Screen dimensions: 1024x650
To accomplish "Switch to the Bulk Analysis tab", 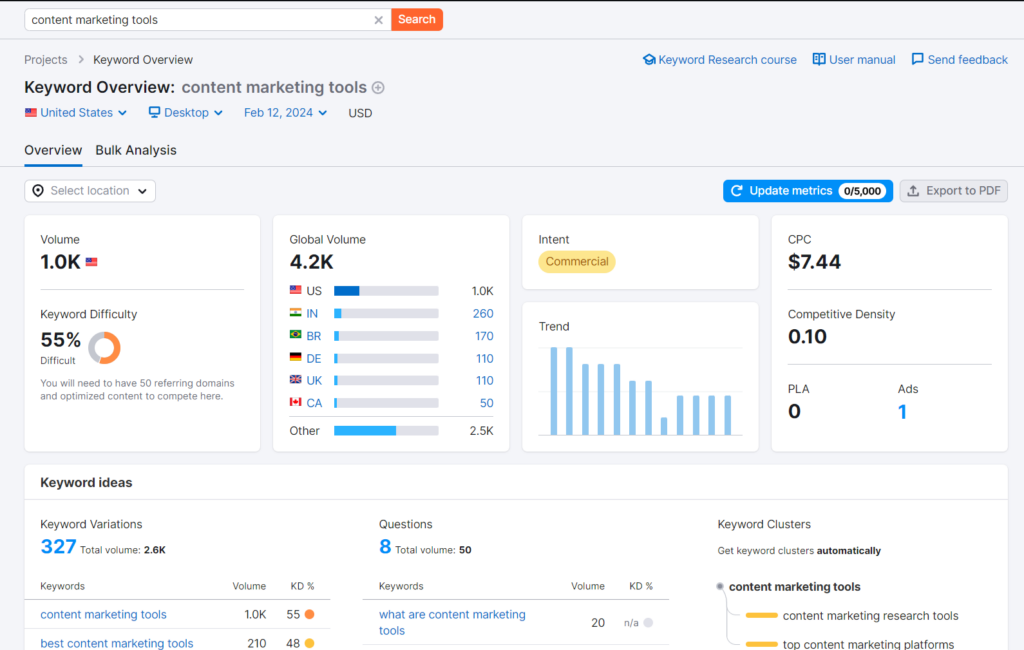I will [x=136, y=150].
